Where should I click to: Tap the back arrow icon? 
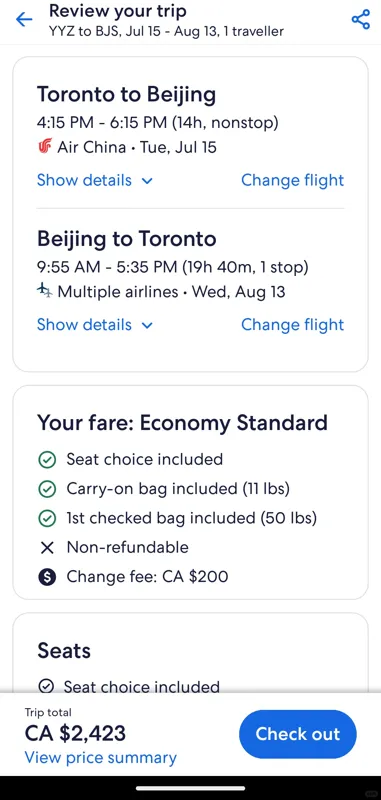24,19
